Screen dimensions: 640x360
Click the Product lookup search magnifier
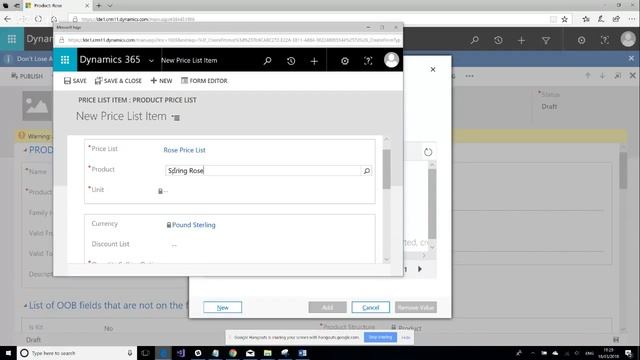[x=367, y=171]
